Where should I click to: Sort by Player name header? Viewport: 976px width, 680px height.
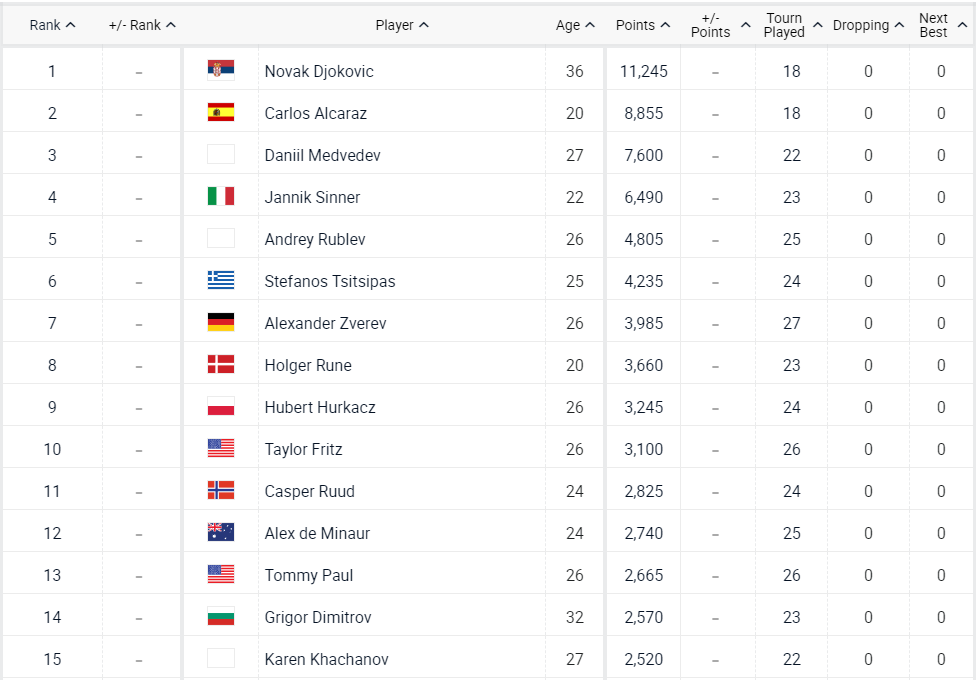pyautogui.click(x=402, y=25)
